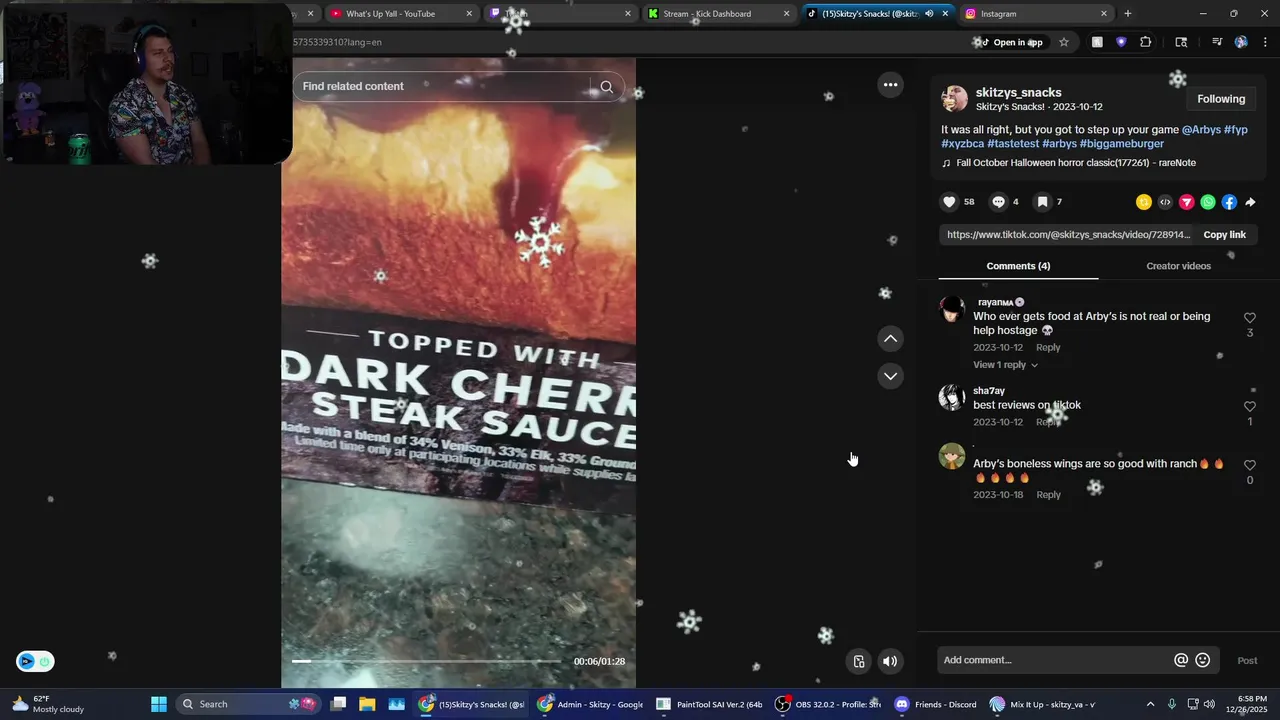Open the 'Fall October Halloween horror classic' sound
The width and height of the screenshot is (1280, 720).
[1075, 163]
